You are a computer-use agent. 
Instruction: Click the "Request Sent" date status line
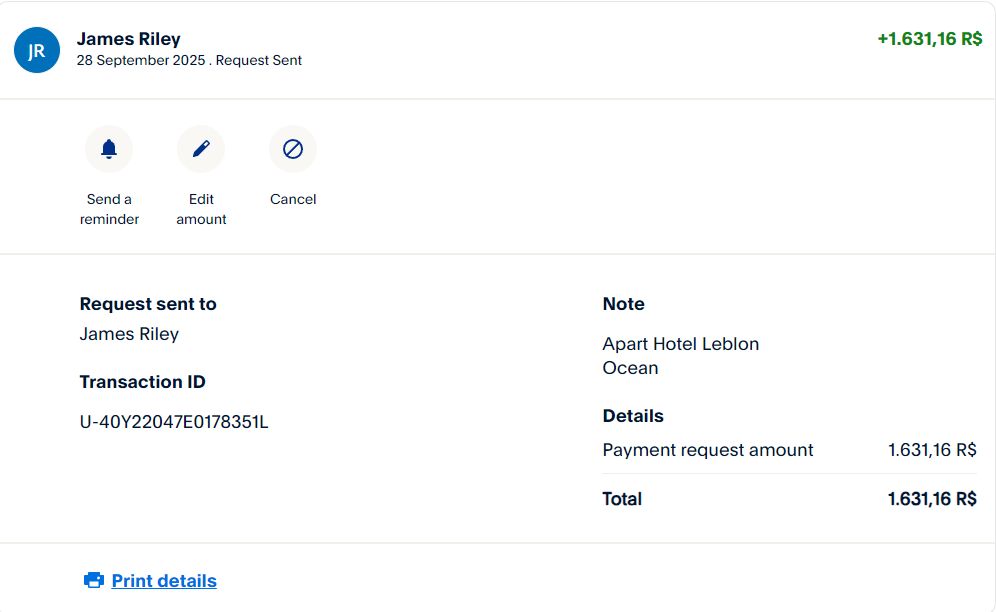189,60
